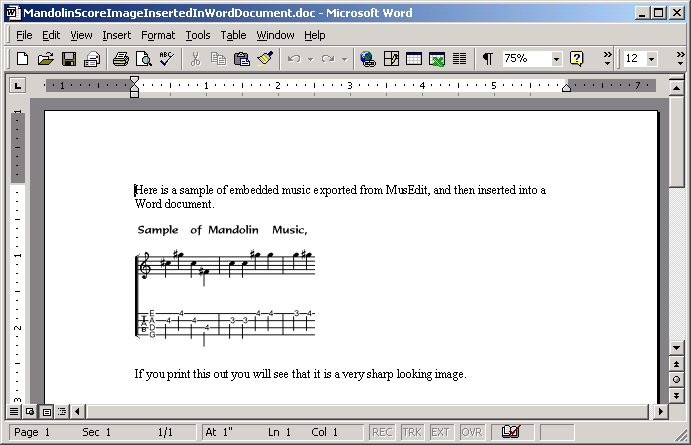Toggle Show/Hide paragraph marks
This screenshot has height=445, width=691.
487,59
